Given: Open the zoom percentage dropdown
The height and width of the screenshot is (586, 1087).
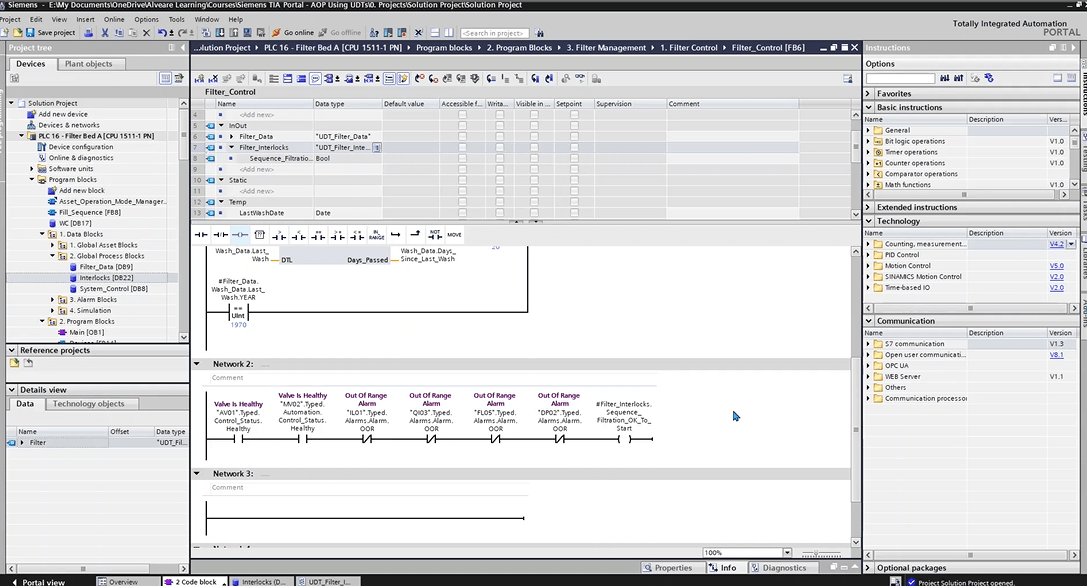Looking at the screenshot, I should tap(787, 553).
